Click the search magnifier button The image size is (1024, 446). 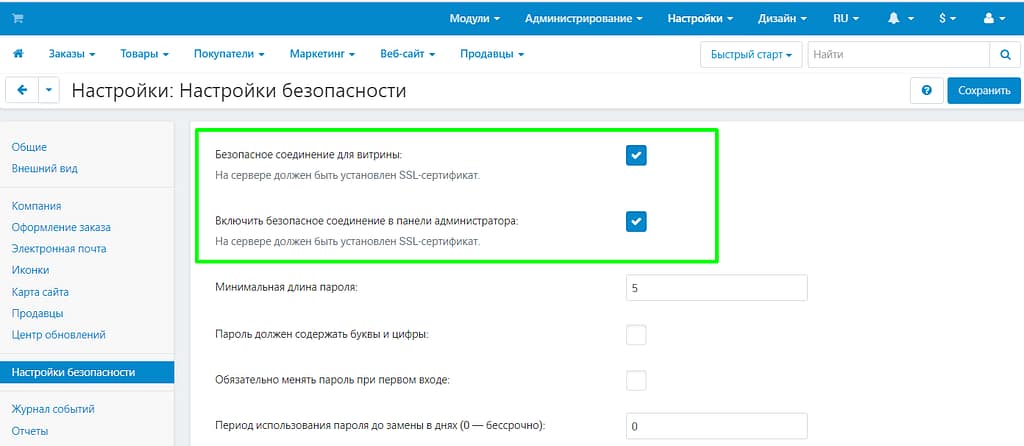1004,54
